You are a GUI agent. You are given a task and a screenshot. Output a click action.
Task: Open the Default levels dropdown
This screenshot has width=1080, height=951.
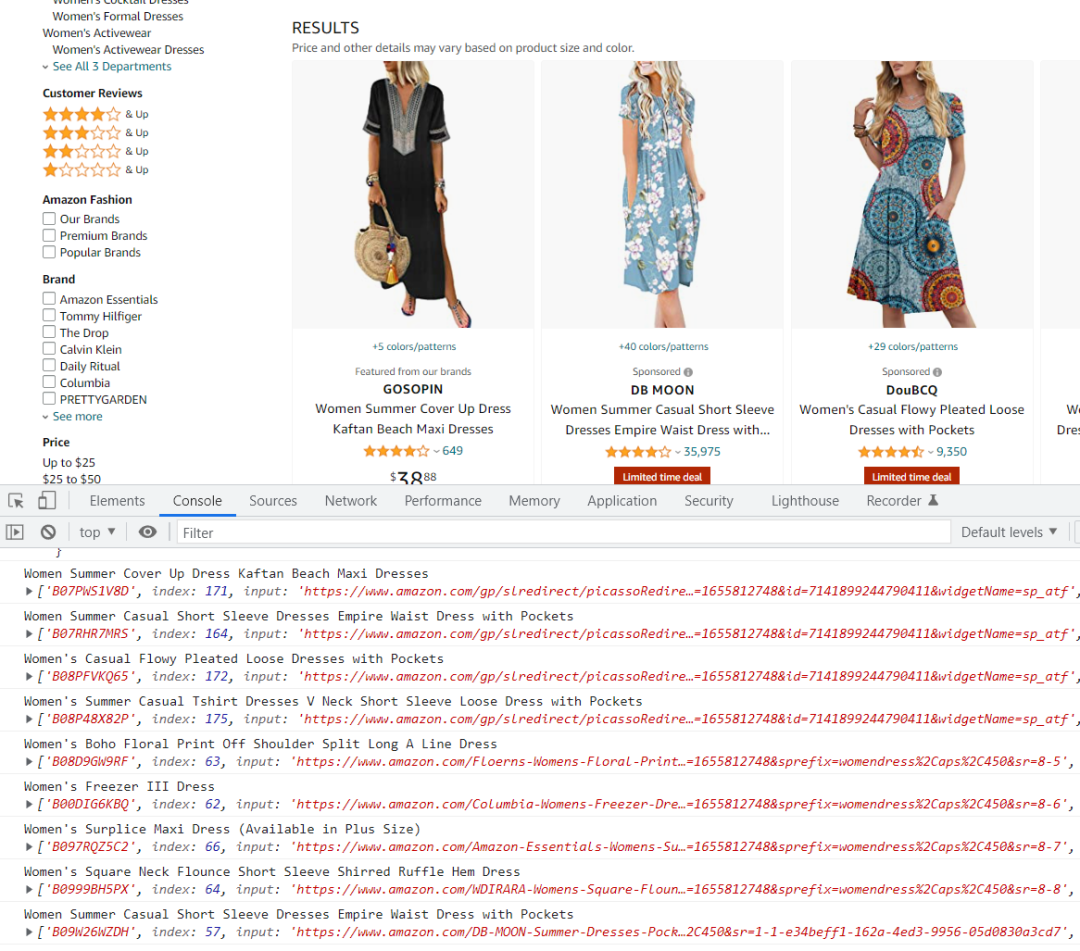[1008, 532]
